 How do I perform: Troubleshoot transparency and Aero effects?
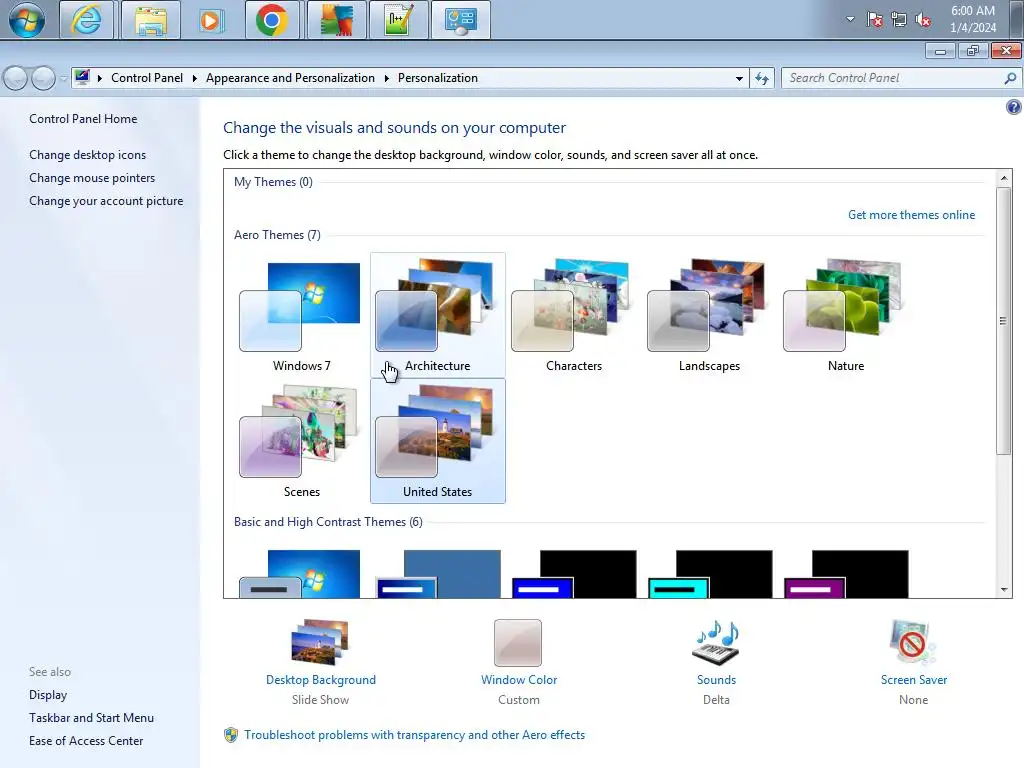pyautogui.click(x=414, y=735)
